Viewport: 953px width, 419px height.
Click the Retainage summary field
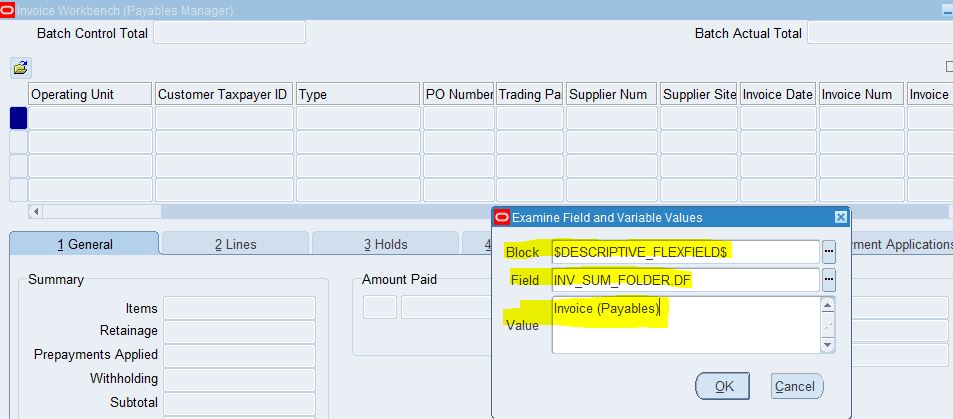click(239, 331)
